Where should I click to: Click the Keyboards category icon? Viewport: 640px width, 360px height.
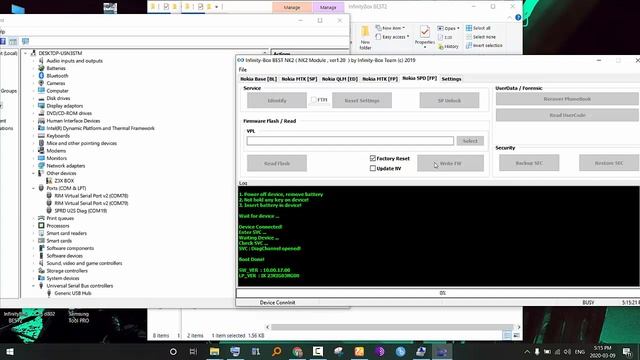tap(41, 136)
